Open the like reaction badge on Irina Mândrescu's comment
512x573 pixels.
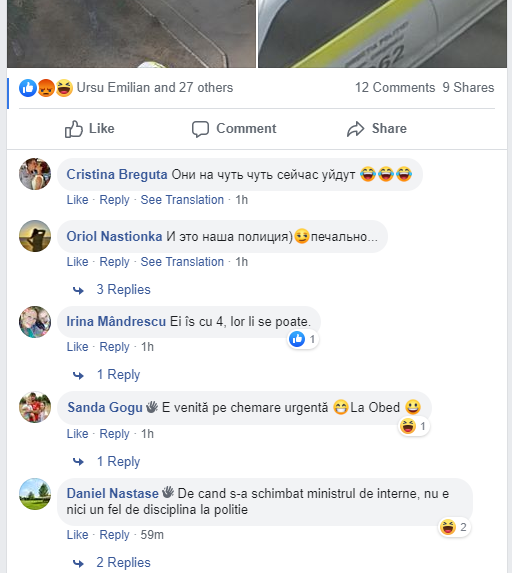click(x=303, y=339)
